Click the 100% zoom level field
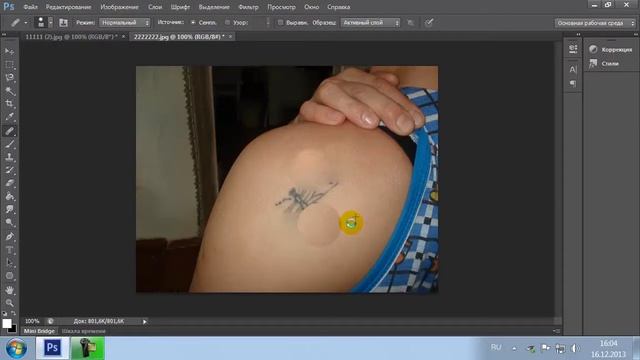The image size is (640, 360). coord(32,321)
